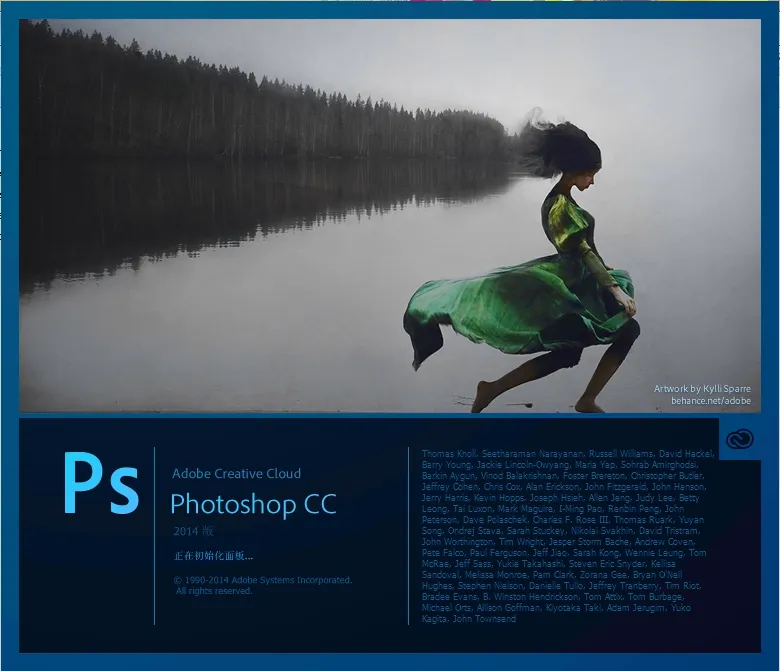Click the '正在初始化面板...' status text
Image resolution: width=780 pixels, height=671 pixels.
tap(213, 556)
